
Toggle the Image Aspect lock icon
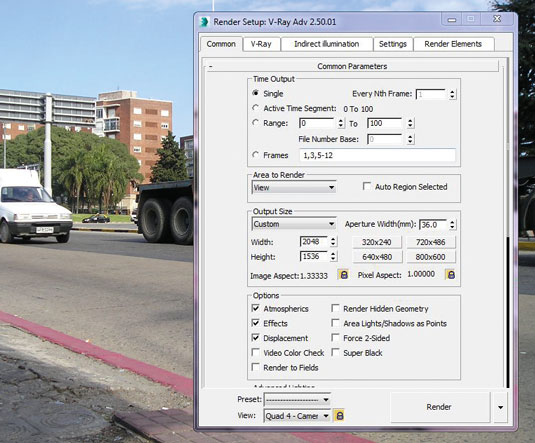(x=343, y=275)
